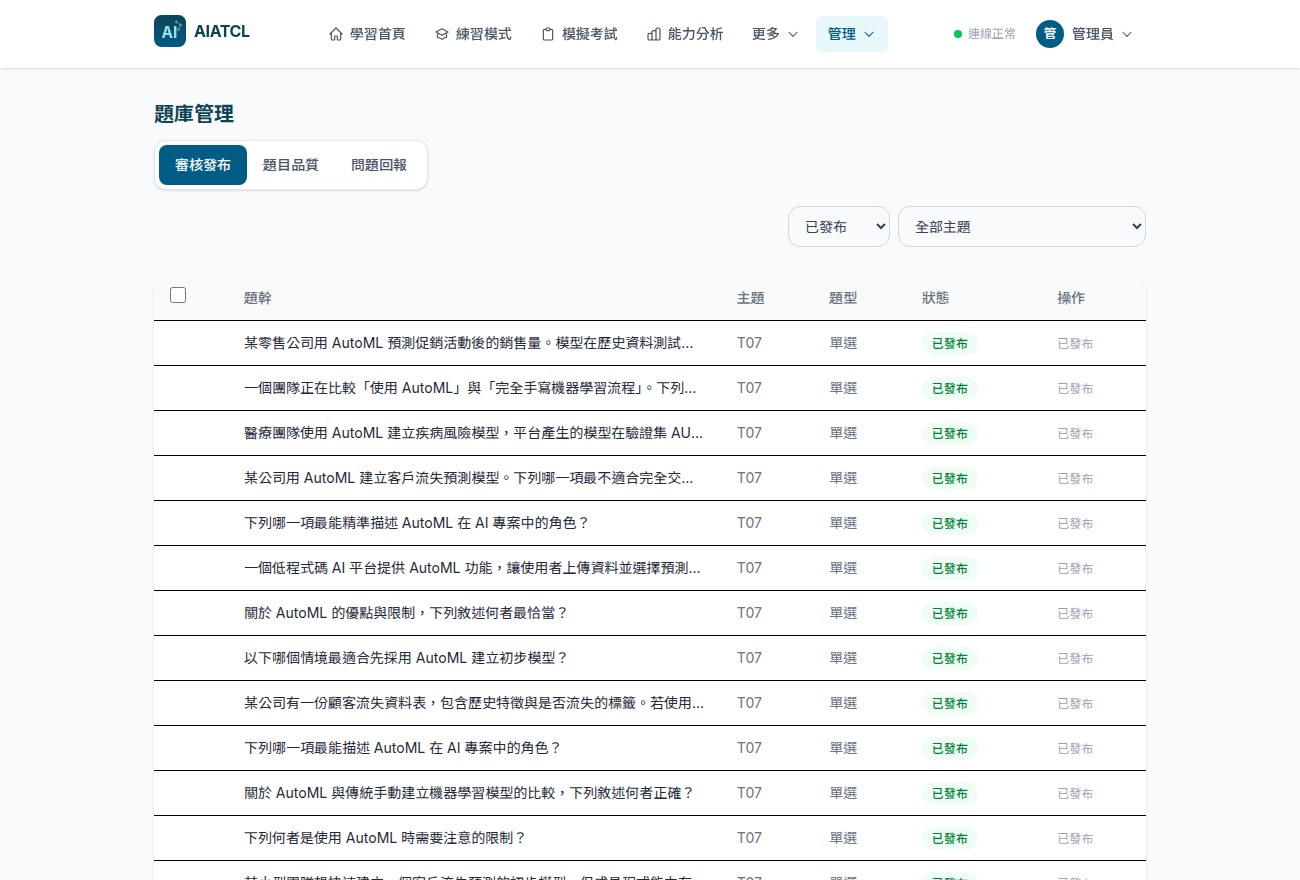This screenshot has width=1300, height=880.
Task: Click question 某零售公司用 AutoML 預測促銷活動
Action: click(469, 343)
